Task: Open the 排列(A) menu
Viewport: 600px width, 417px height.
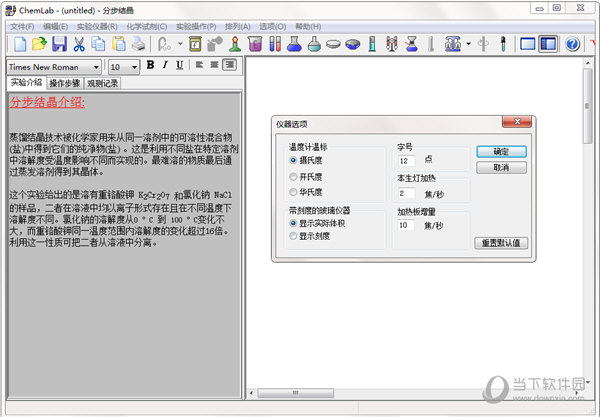Action: [x=238, y=26]
